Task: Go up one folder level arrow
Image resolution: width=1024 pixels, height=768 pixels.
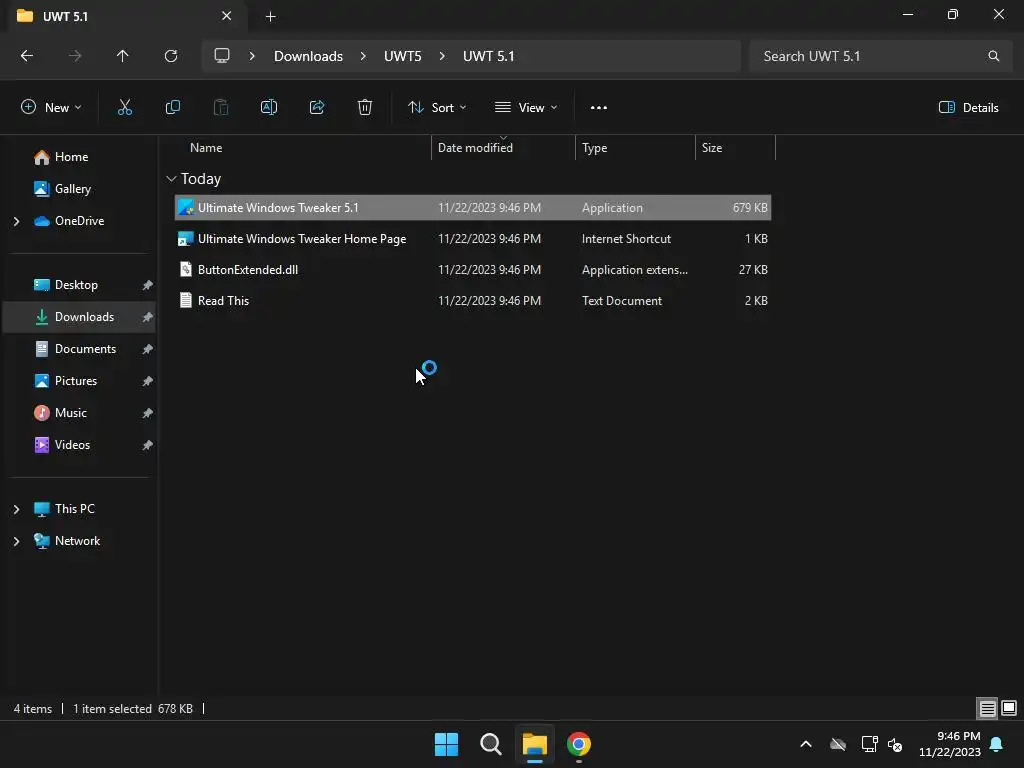Action: [x=123, y=56]
